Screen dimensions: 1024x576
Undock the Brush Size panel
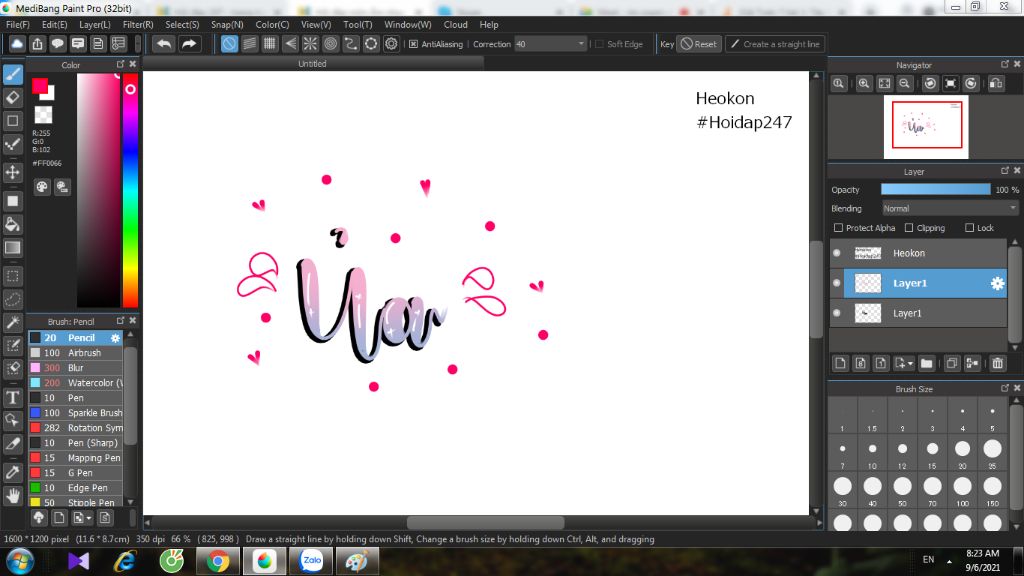click(1004, 388)
